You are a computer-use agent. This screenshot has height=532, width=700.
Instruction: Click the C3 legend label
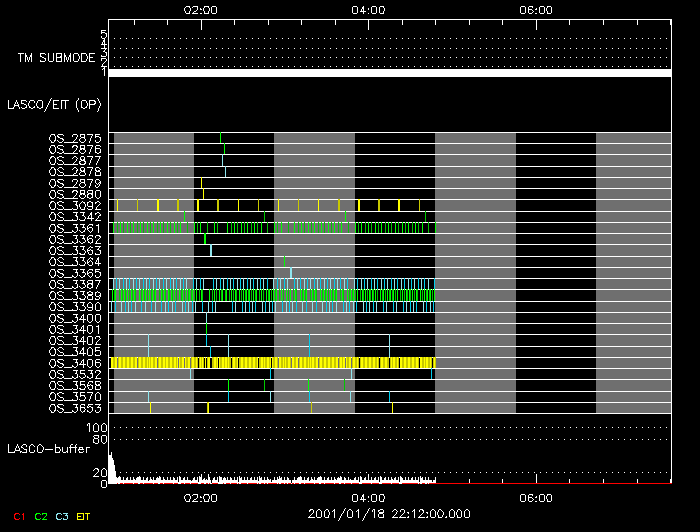pyautogui.click(x=63, y=517)
